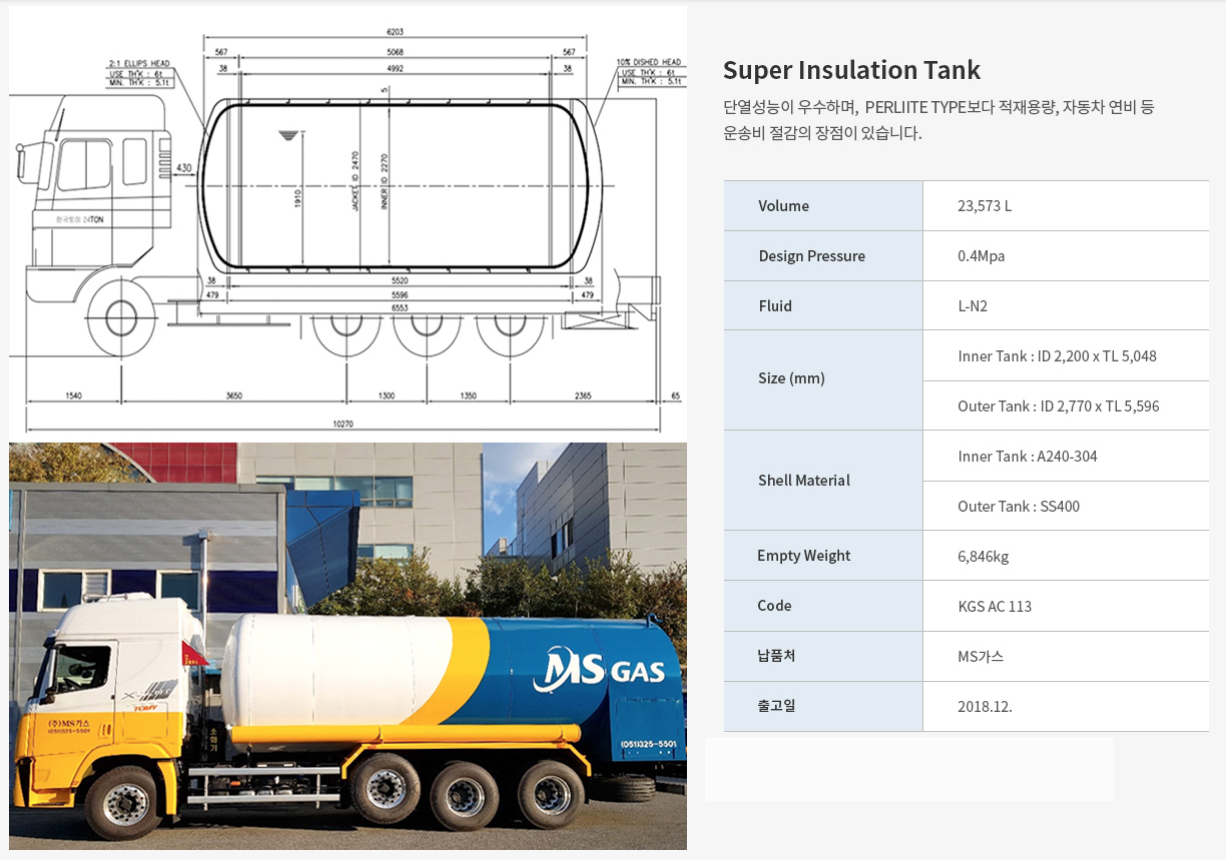Click the L-N2 fluid value
Viewport: 1226px width, 860px height.
pyautogui.click(x=972, y=306)
